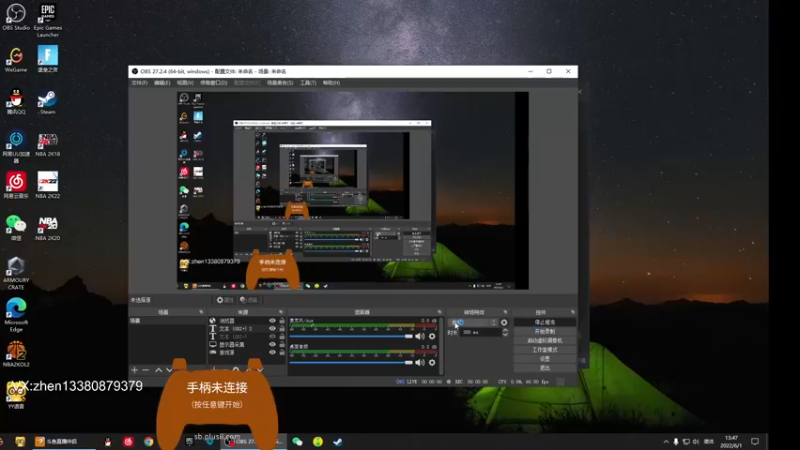Pop out the 来源 dock panel
The width and height of the screenshot is (800, 450).
click(x=281, y=312)
